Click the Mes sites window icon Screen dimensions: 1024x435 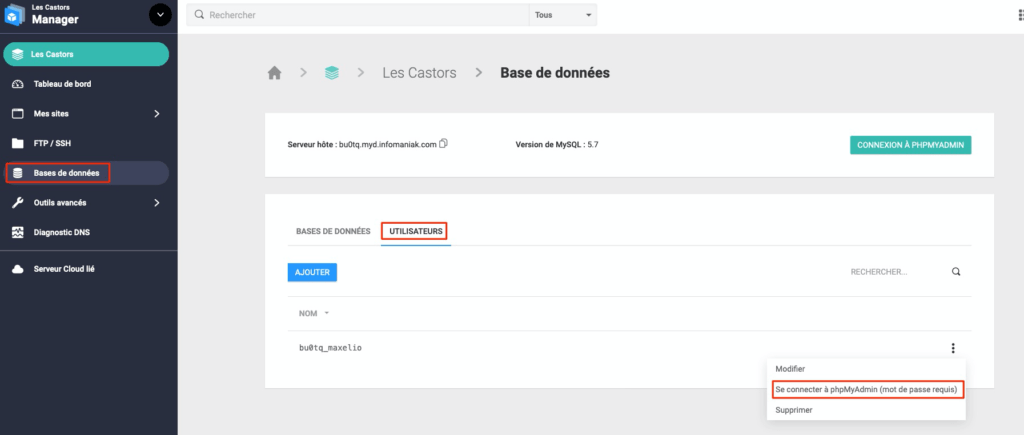click(x=18, y=114)
